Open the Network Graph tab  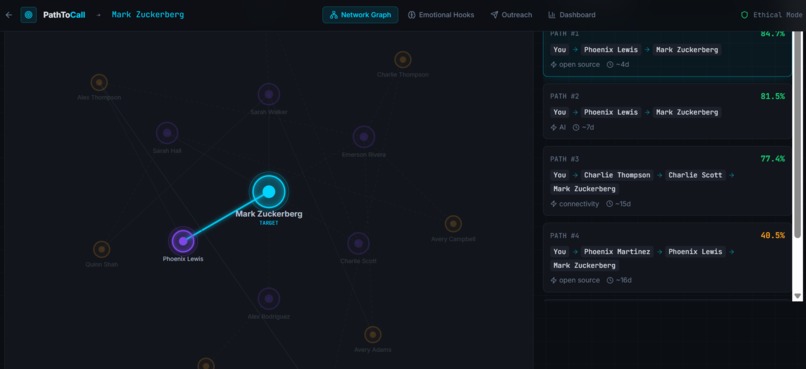pos(360,15)
